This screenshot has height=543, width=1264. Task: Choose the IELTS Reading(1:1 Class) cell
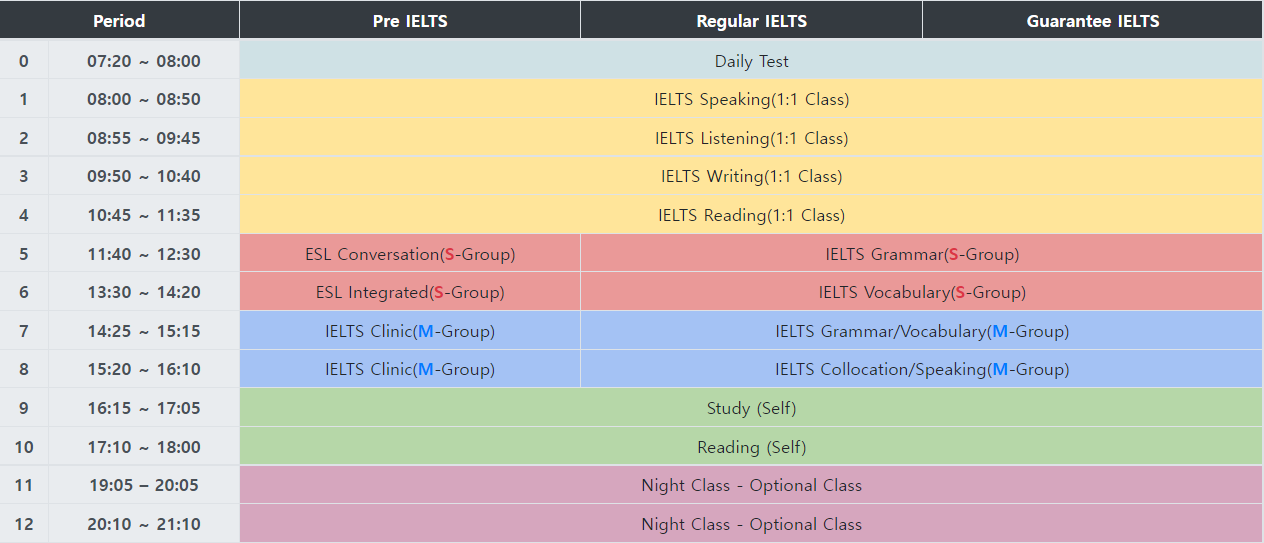point(751,215)
